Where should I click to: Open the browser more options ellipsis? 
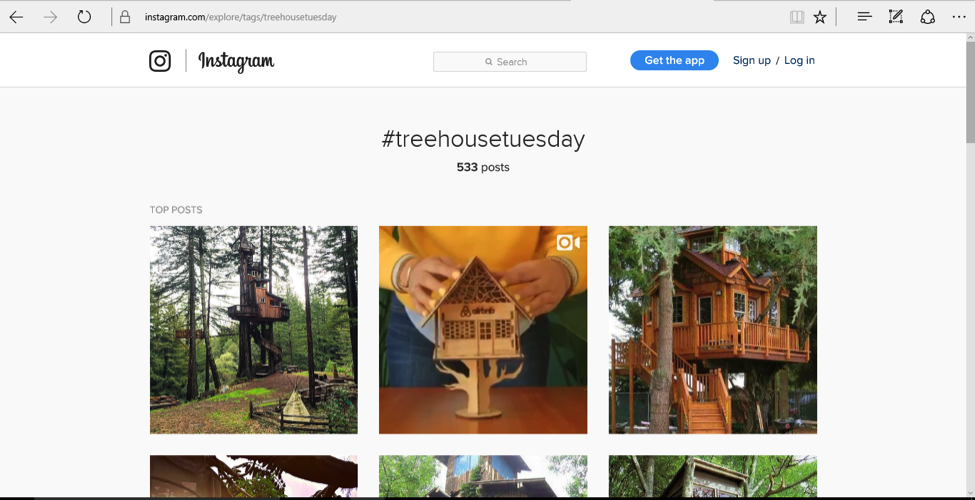point(959,17)
